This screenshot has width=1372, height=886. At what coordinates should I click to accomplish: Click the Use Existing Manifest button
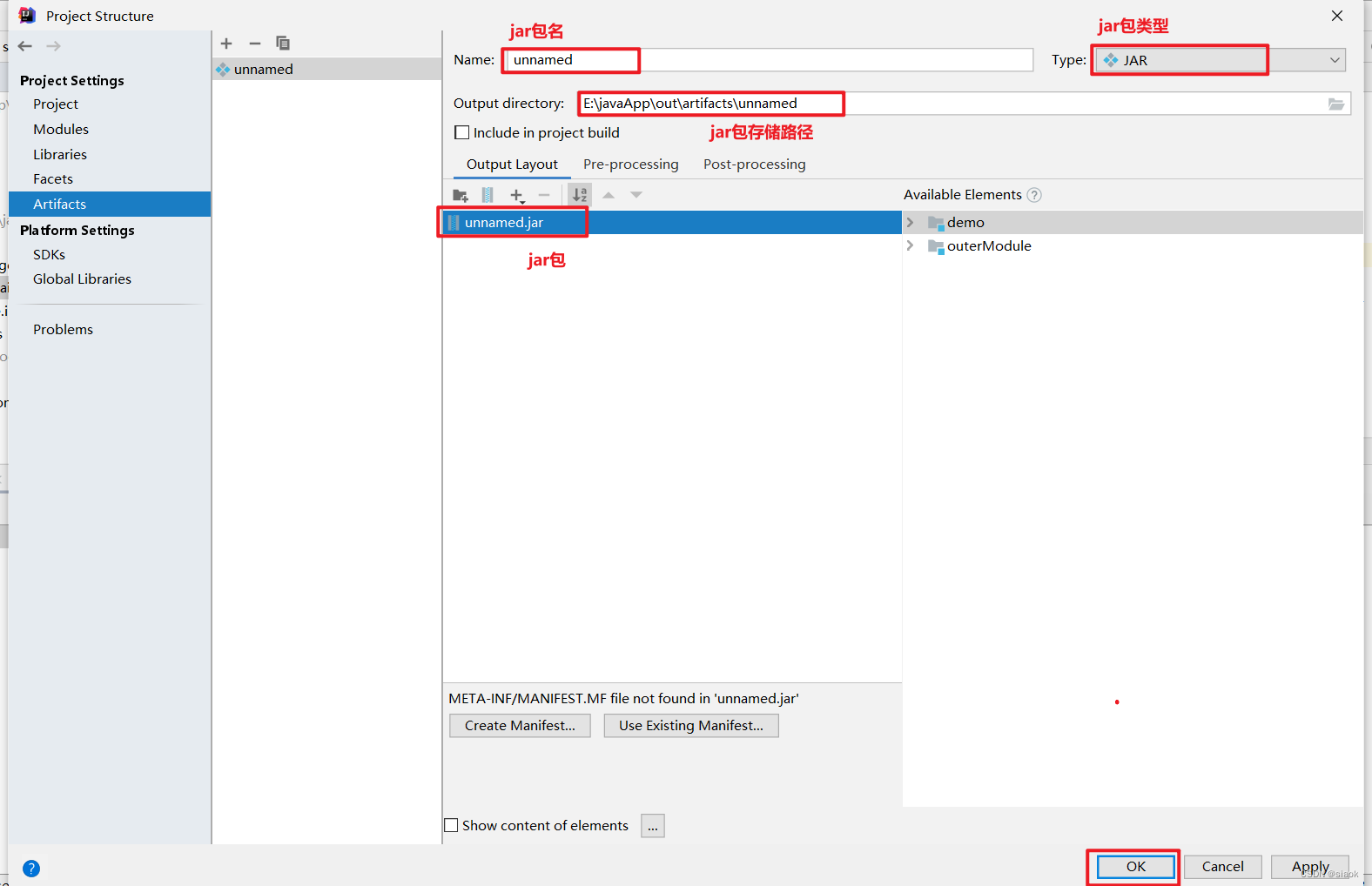click(x=691, y=726)
